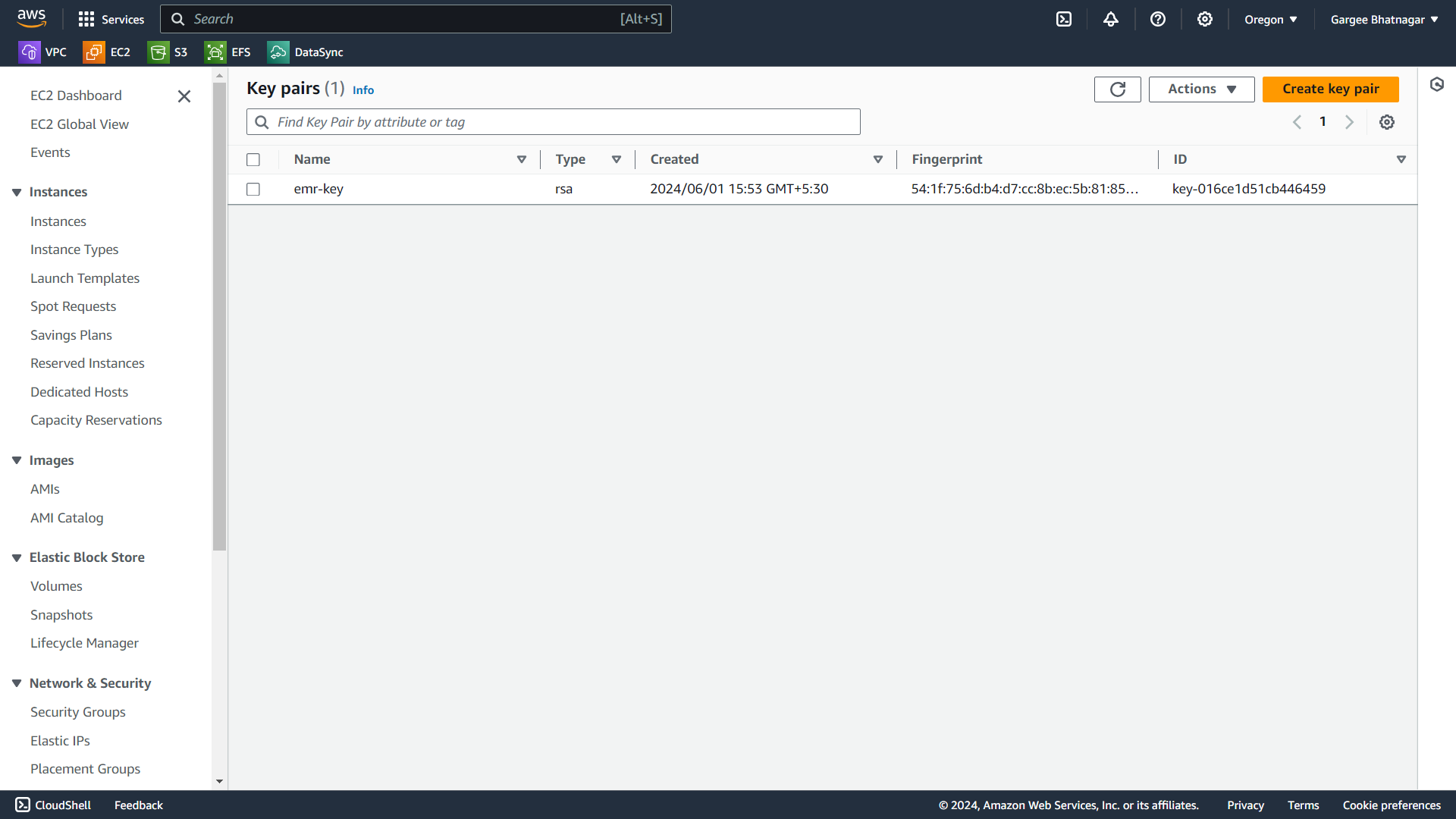
Task: Click the VPC service shortcut icon
Action: pyautogui.click(x=29, y=52)
